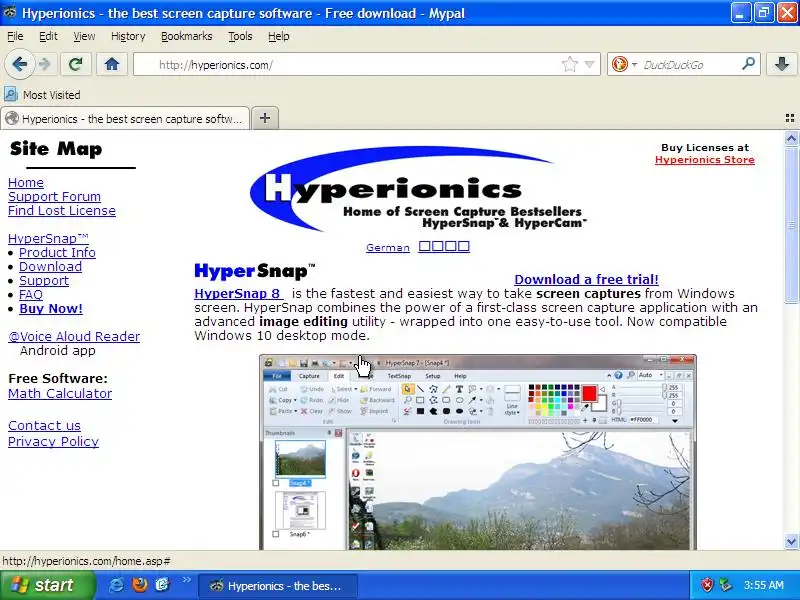
Task: Expand the quick launch chevron
Action: point(186,580)
